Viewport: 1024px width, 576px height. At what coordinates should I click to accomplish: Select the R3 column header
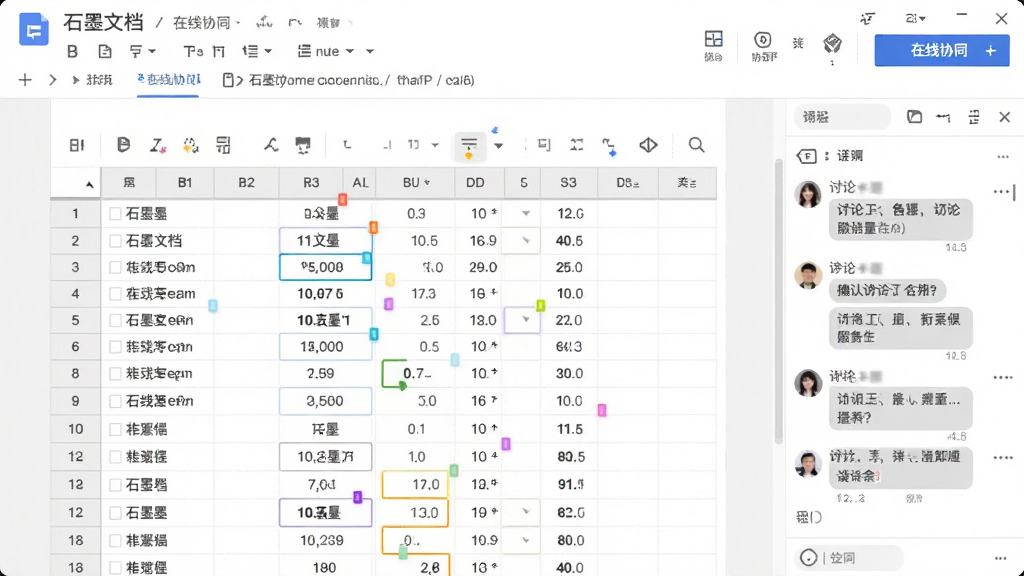click(311, 183)
